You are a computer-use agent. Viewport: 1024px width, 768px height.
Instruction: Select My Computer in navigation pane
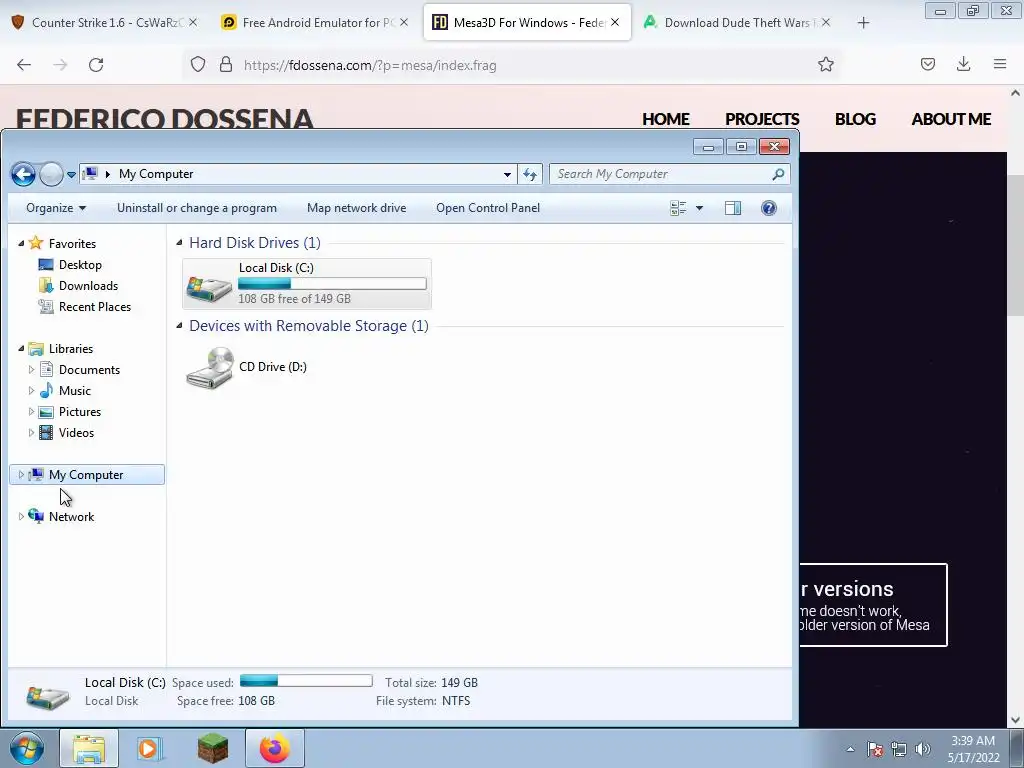tap(86, 475)
